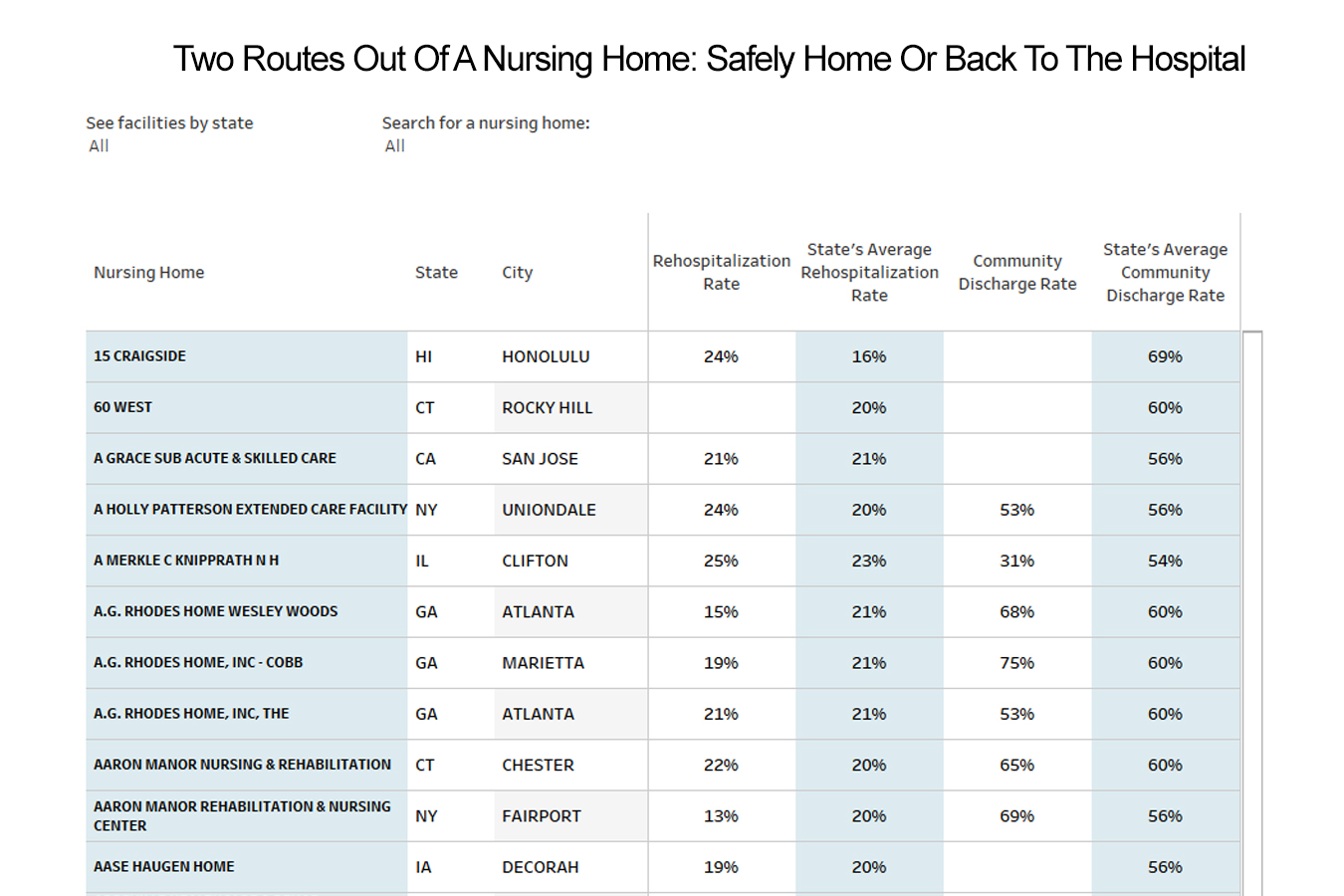Click the 75% discharge rate for A.G. RHODES COBB
The height and width of the screenshot is (896, 1344).
coord(1016,662)
